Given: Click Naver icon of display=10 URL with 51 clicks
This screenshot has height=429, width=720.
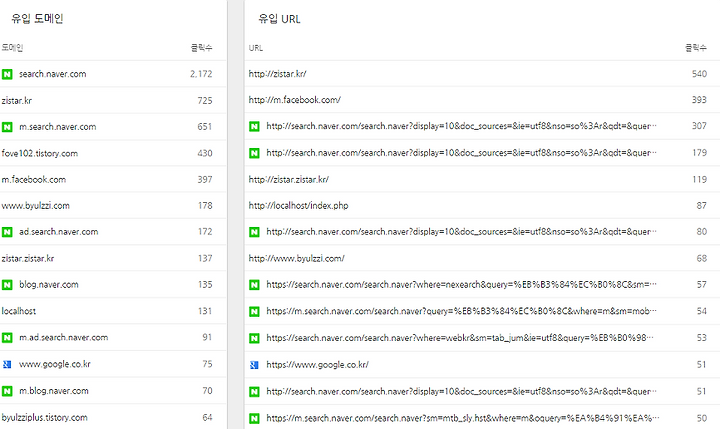Looking at the screenshot, I should tap(254, 391).
